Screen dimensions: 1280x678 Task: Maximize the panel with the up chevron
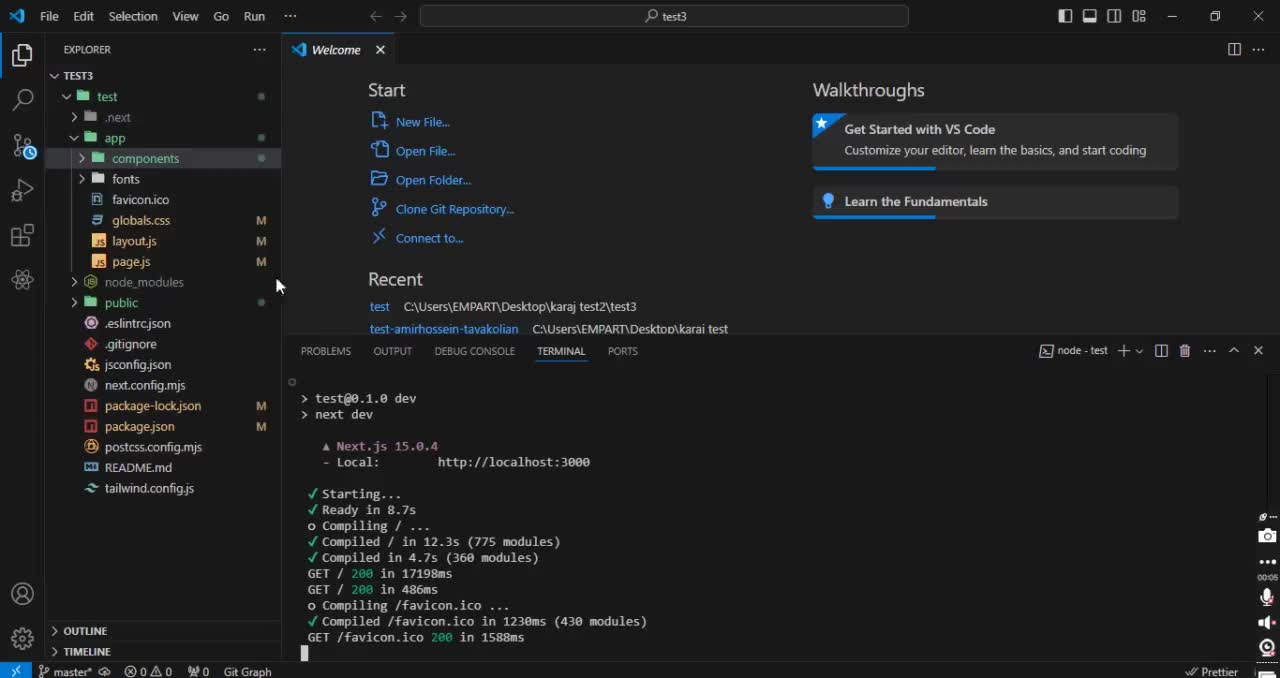tap(1234, 351)
